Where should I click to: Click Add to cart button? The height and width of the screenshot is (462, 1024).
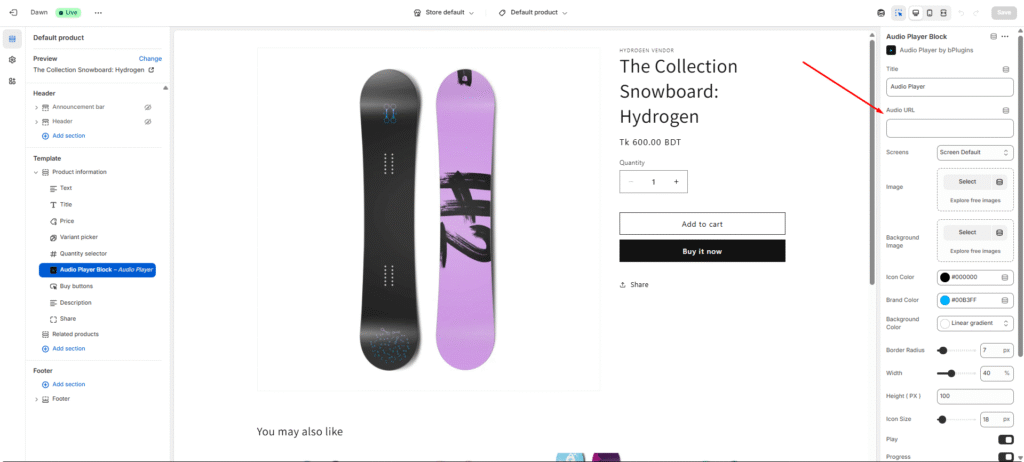point(702,224)
